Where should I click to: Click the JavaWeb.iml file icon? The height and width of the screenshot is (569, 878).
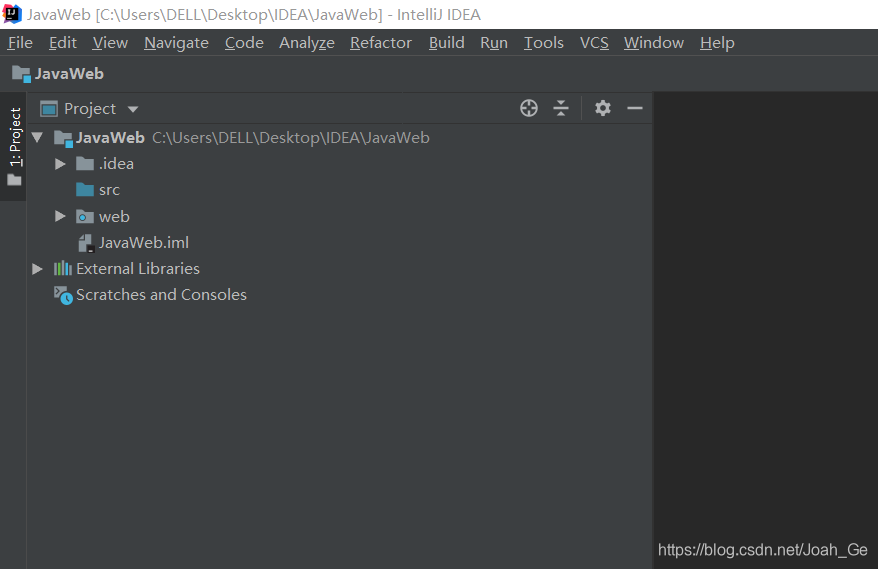(x=86, y=243)
